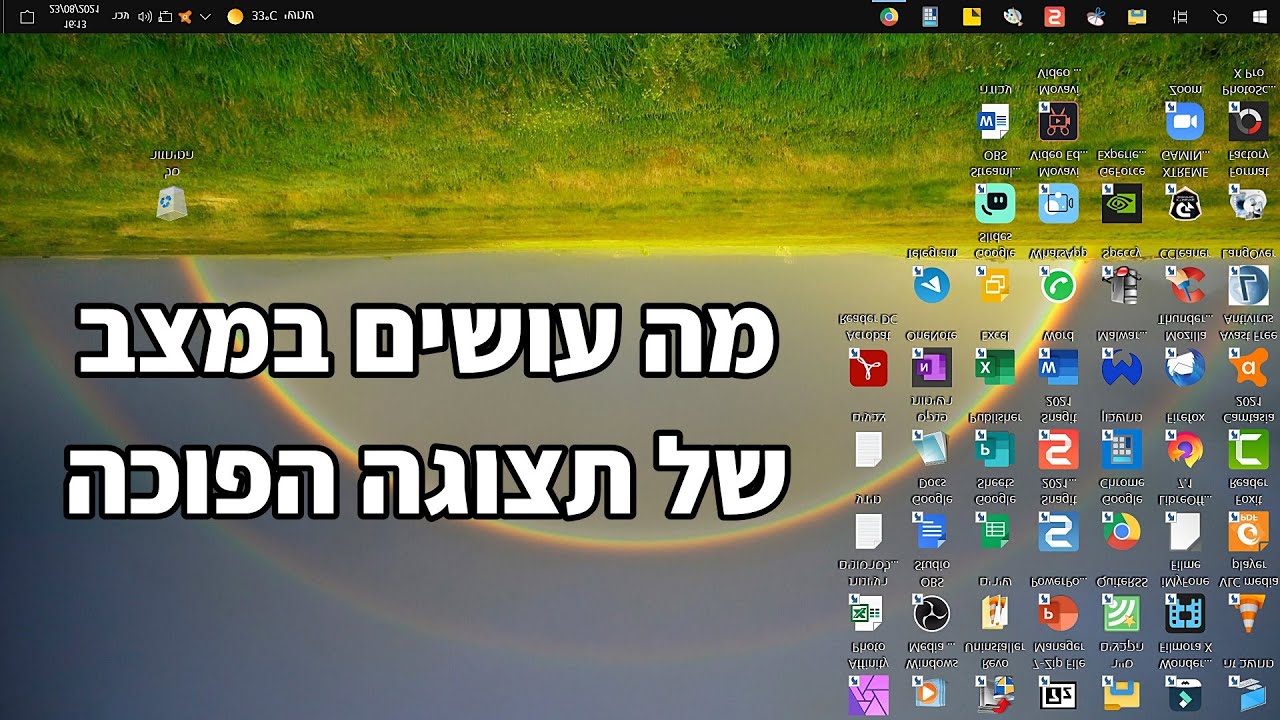1280x720 pixels.
Task: Select the Acrobat Reader DC icon
Action: tap(867, 368)
